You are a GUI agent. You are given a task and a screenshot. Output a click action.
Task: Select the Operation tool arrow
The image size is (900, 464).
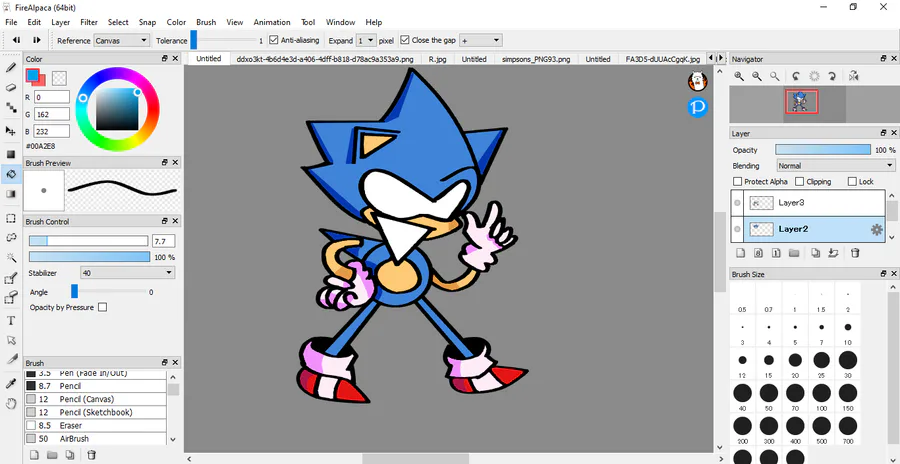click(x=10, y=340)
